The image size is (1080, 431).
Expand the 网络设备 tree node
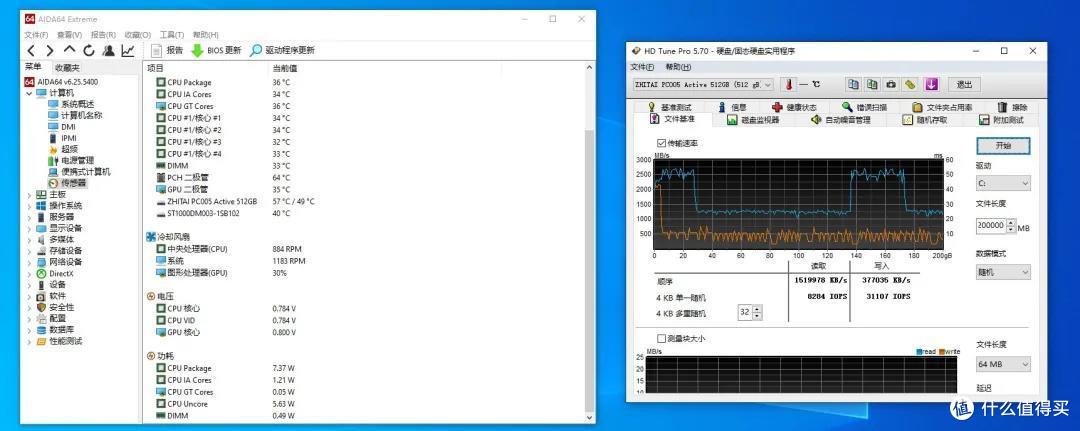[30, 262]
